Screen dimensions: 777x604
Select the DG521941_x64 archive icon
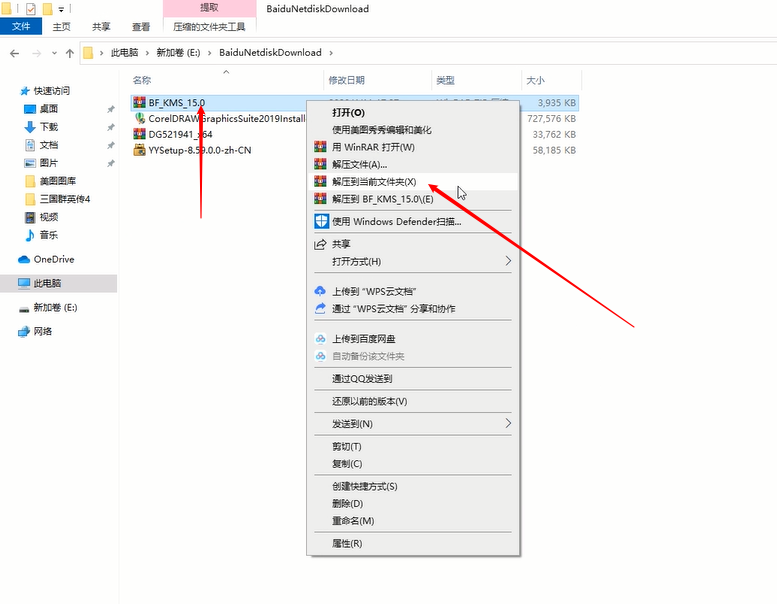click(x=140, y=134)
